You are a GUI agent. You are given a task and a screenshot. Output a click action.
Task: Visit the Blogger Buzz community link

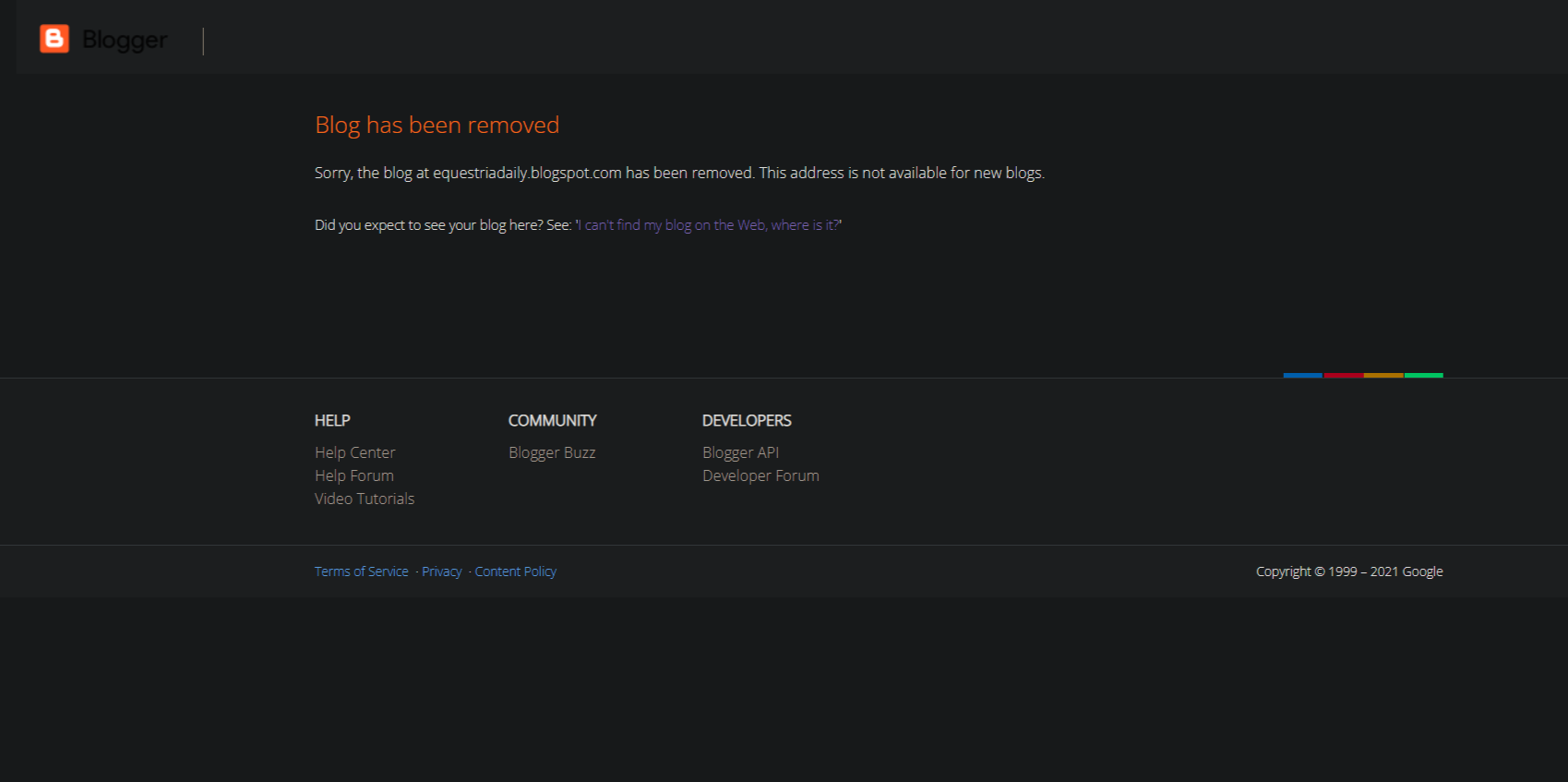tap(551, 452)
